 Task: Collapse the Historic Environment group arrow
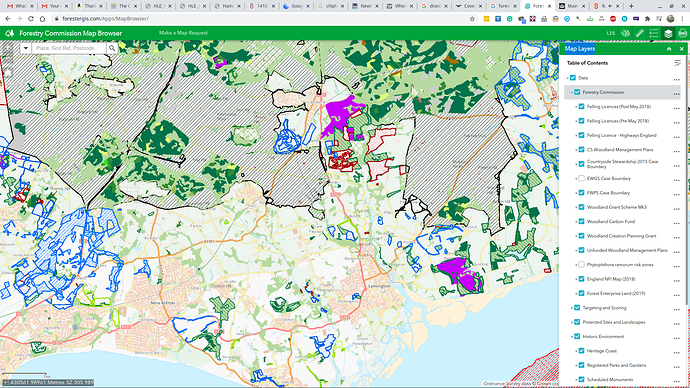(x=572, y=337)
